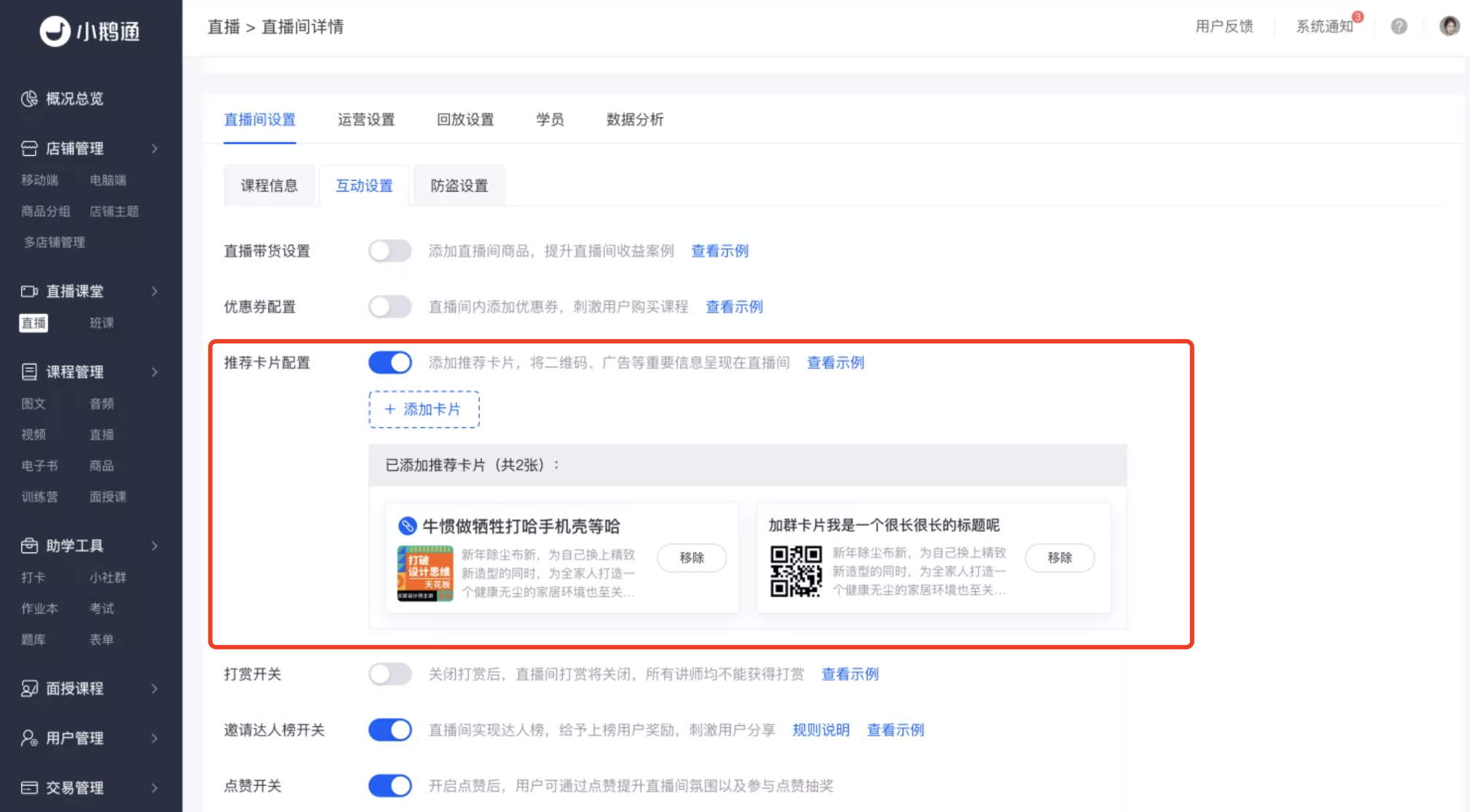The height and width of the screenshot is (812, 1470).
Task: Click the 直播课堂 camera icon
Action: pyautogui.click(x=29, y=292)
